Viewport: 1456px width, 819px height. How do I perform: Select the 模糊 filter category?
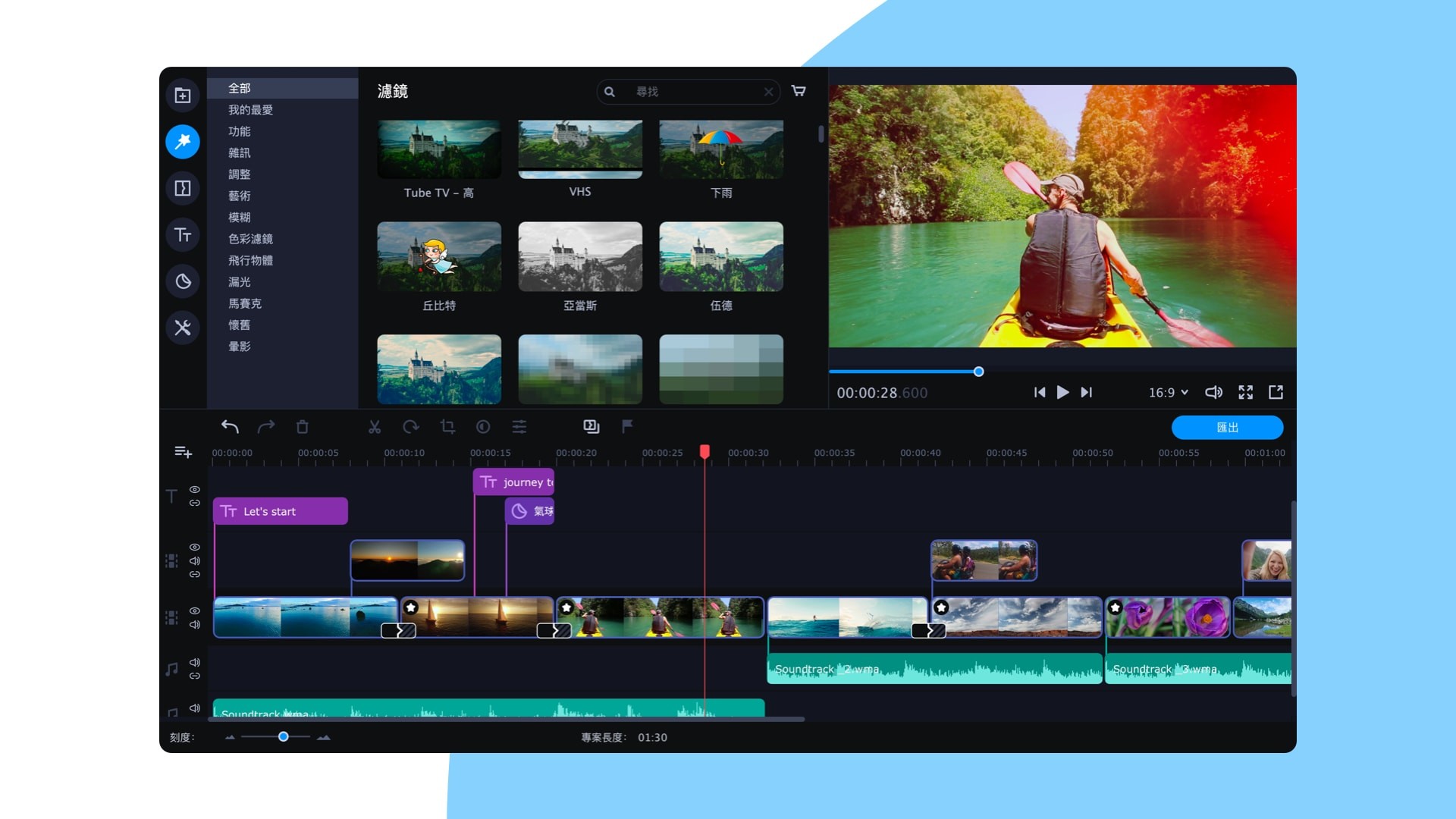tap(240, 218)
